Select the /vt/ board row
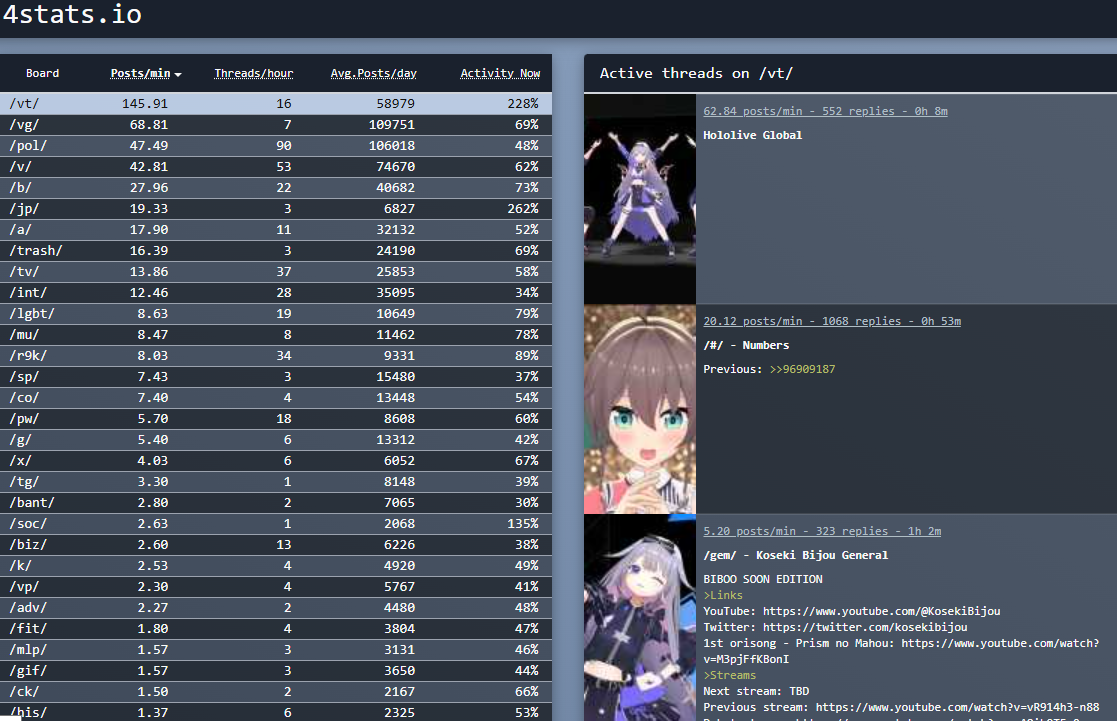 tap(276, 103)
